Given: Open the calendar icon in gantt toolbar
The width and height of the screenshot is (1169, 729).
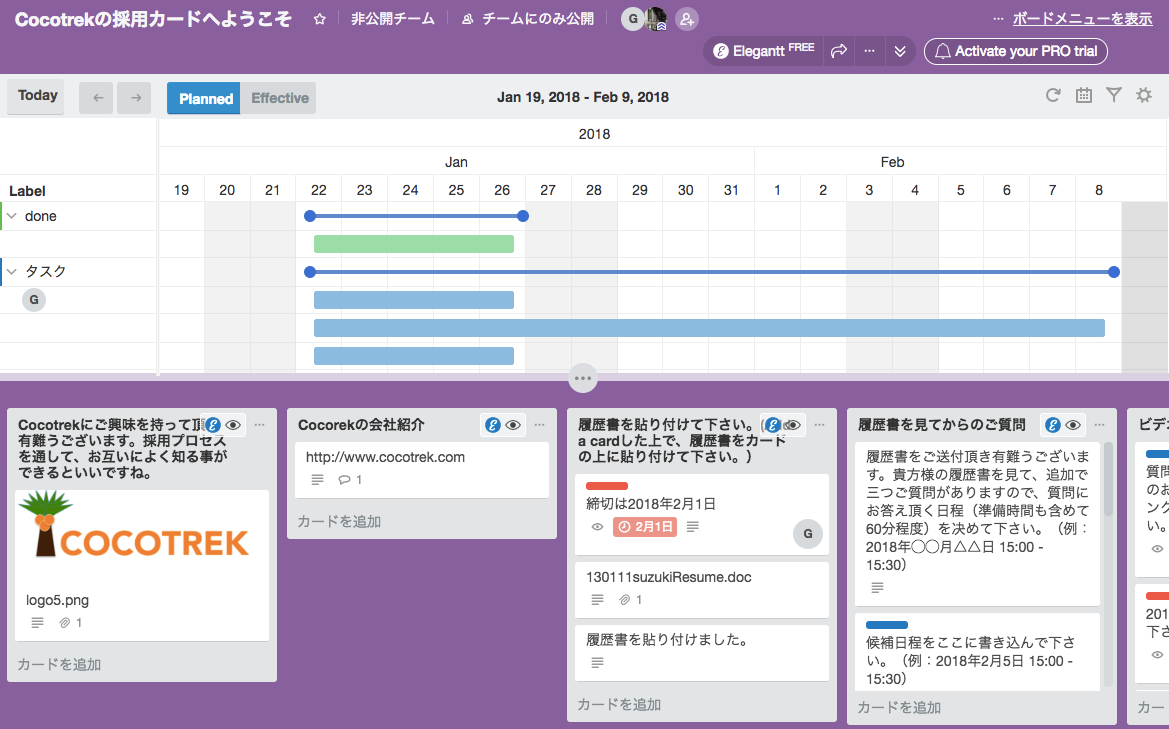Looking at the screenshot, I should click(1083, 95).
